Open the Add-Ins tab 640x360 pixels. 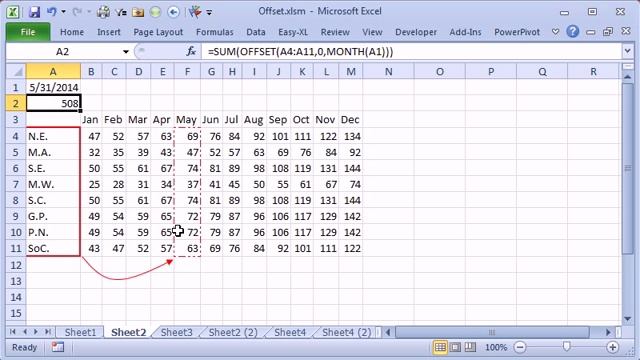[x=465, y=32]
